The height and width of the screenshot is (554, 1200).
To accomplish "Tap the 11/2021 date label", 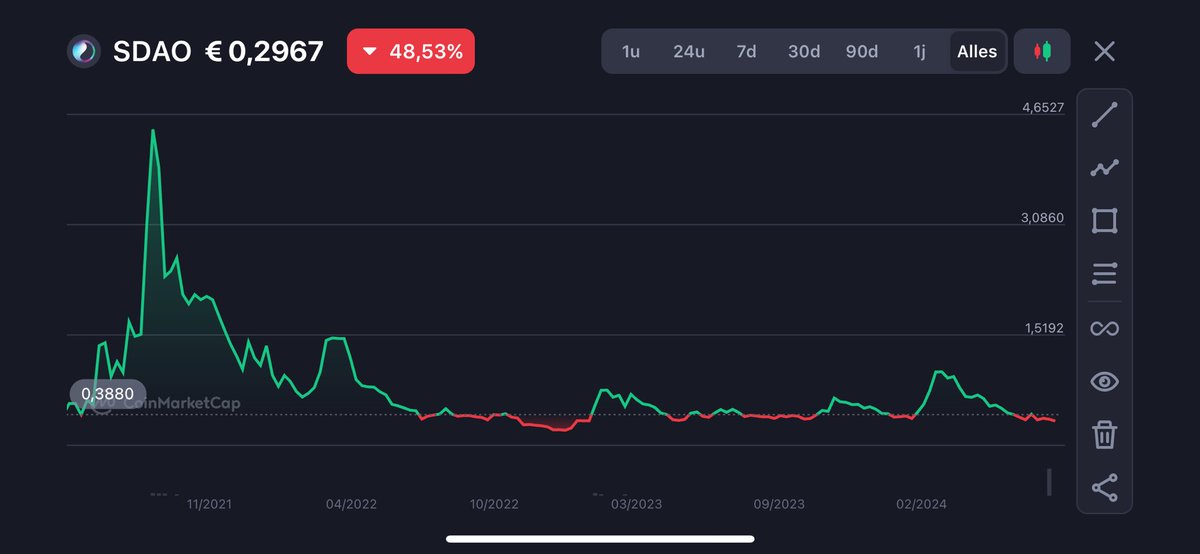I will [x=209, y=505].
